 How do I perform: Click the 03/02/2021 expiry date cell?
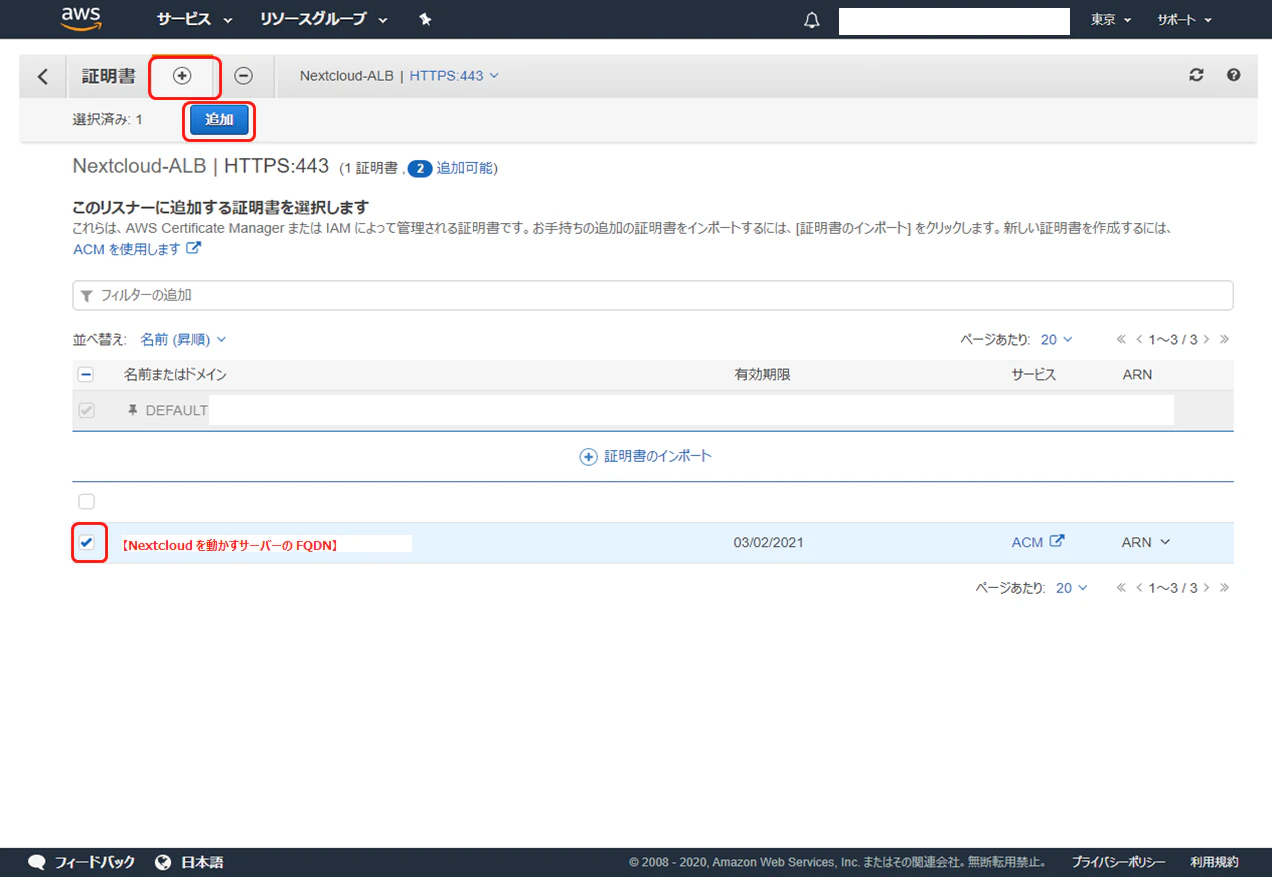point(768,543)
